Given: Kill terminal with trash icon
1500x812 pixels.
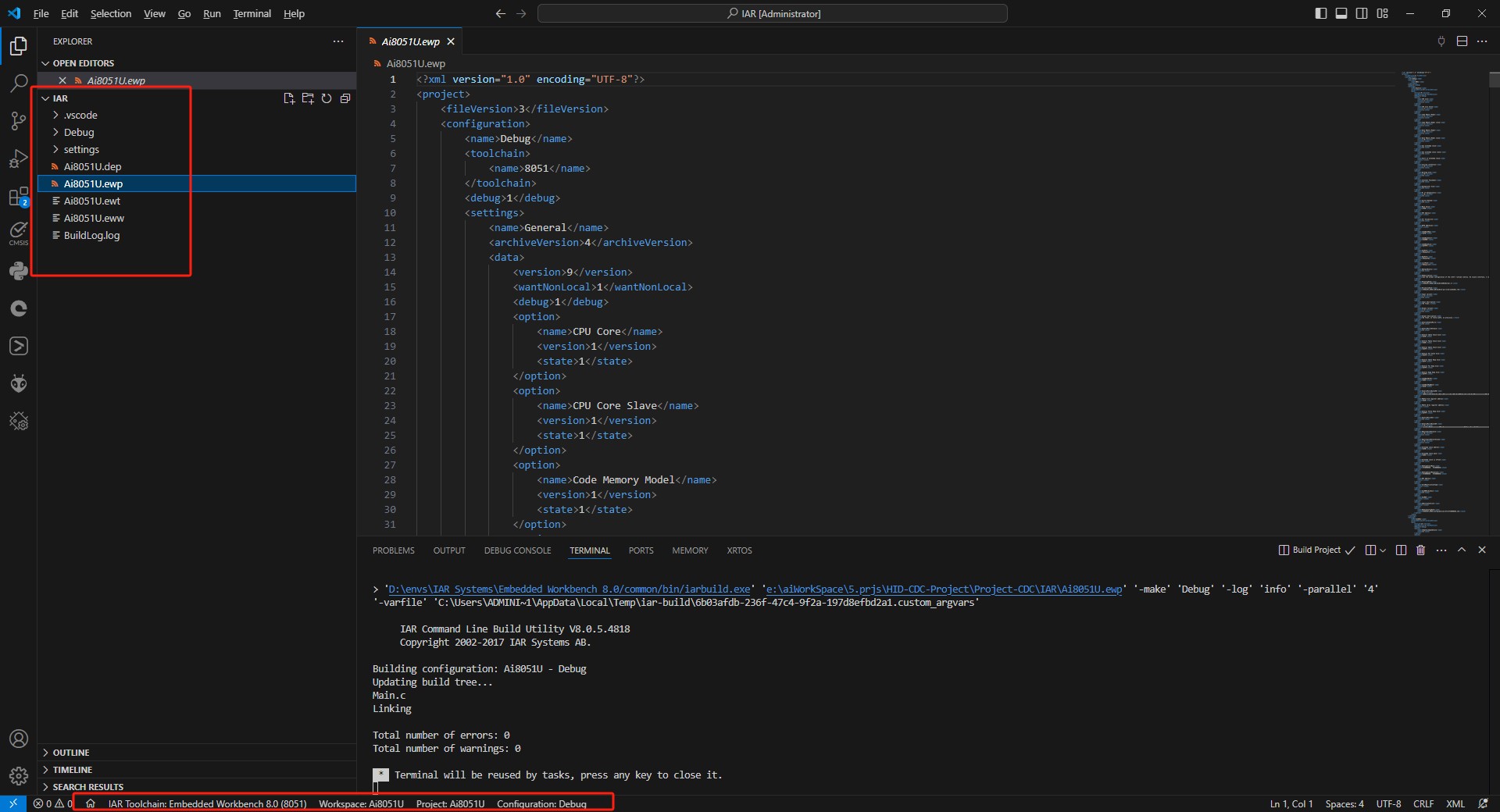Looking at the screenshot, I should tap(1420, 550).
